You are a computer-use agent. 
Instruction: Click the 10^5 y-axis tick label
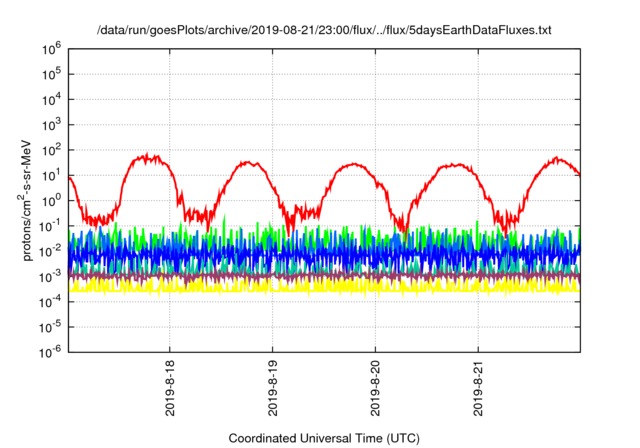pyautogui.click(x=51, y=75)
